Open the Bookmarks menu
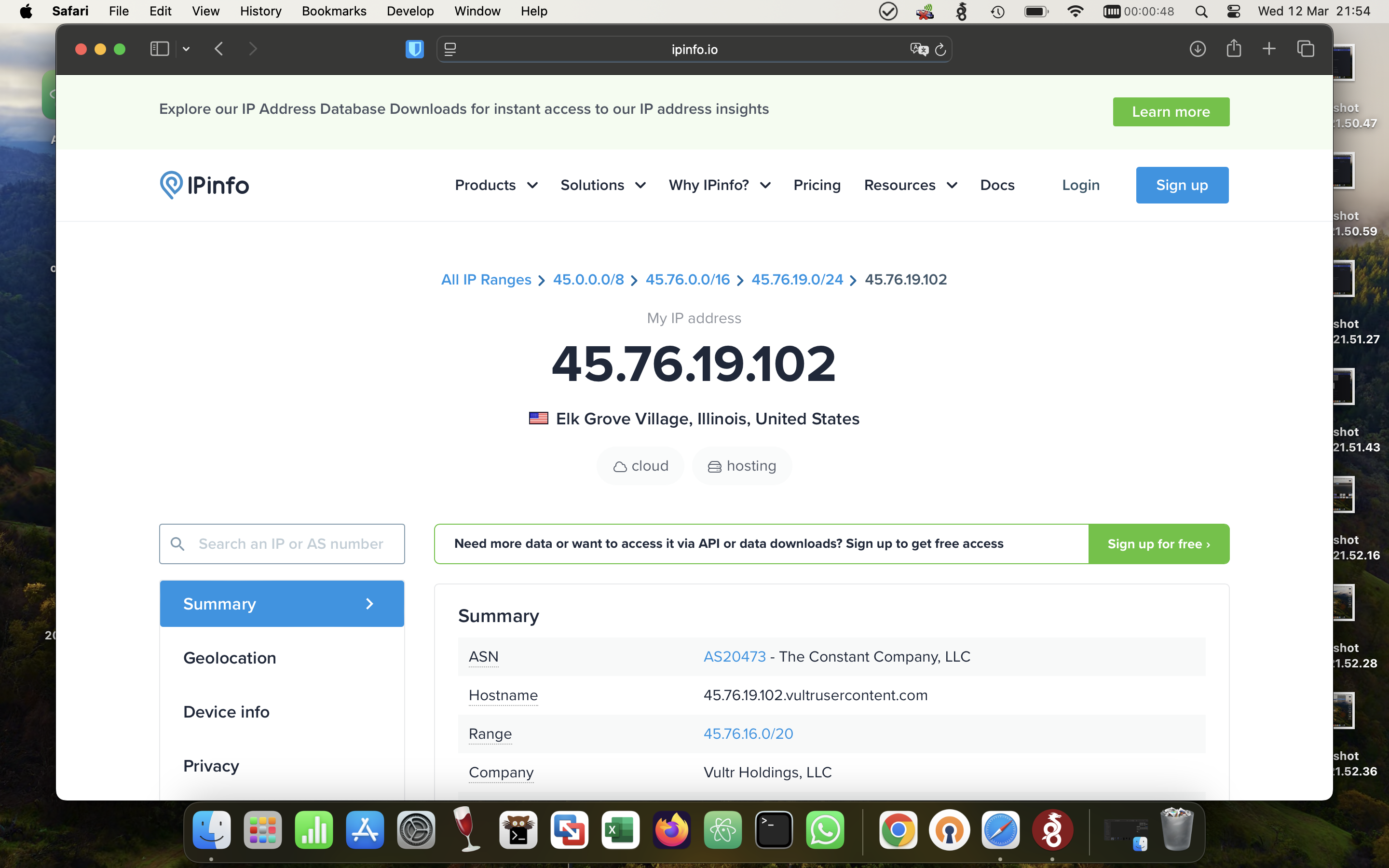 334,11
